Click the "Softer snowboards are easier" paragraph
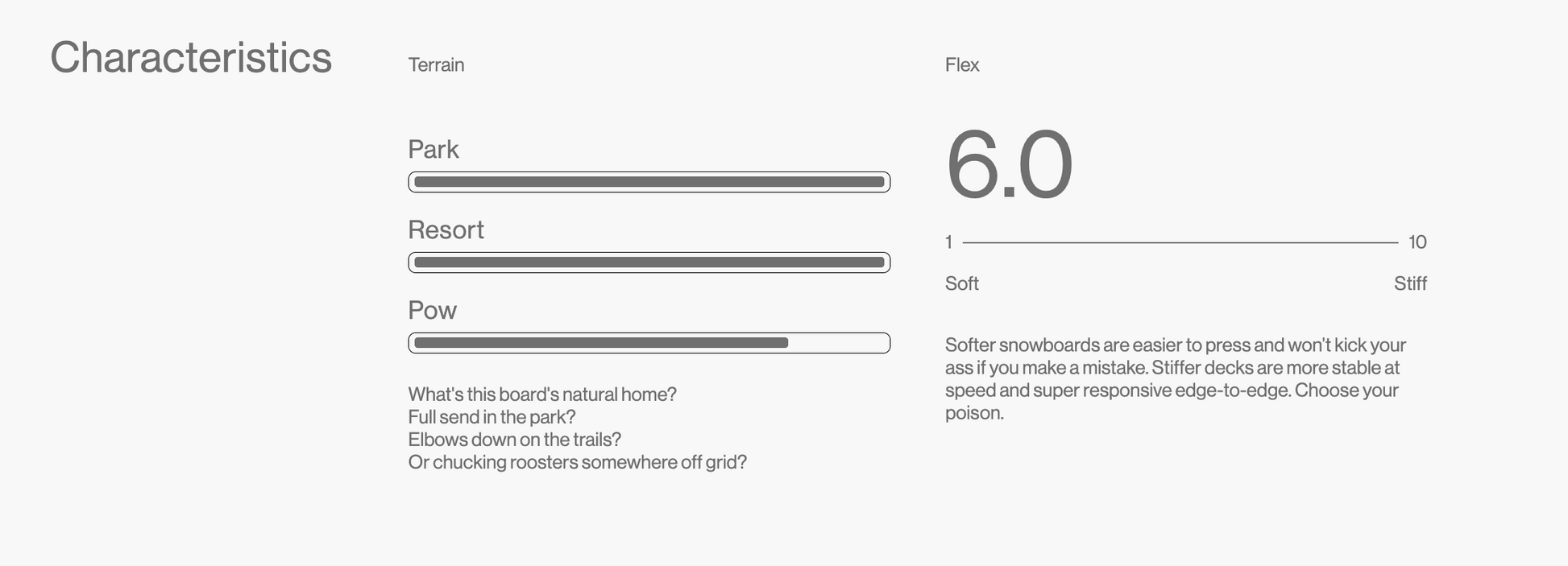 click(1175, 378)
